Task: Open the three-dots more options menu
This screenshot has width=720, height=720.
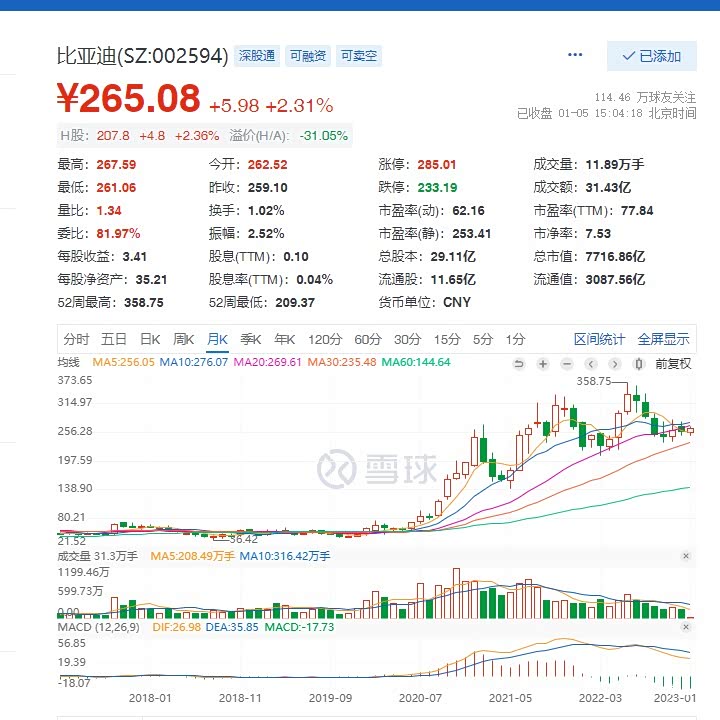Action: coord(575,55)
